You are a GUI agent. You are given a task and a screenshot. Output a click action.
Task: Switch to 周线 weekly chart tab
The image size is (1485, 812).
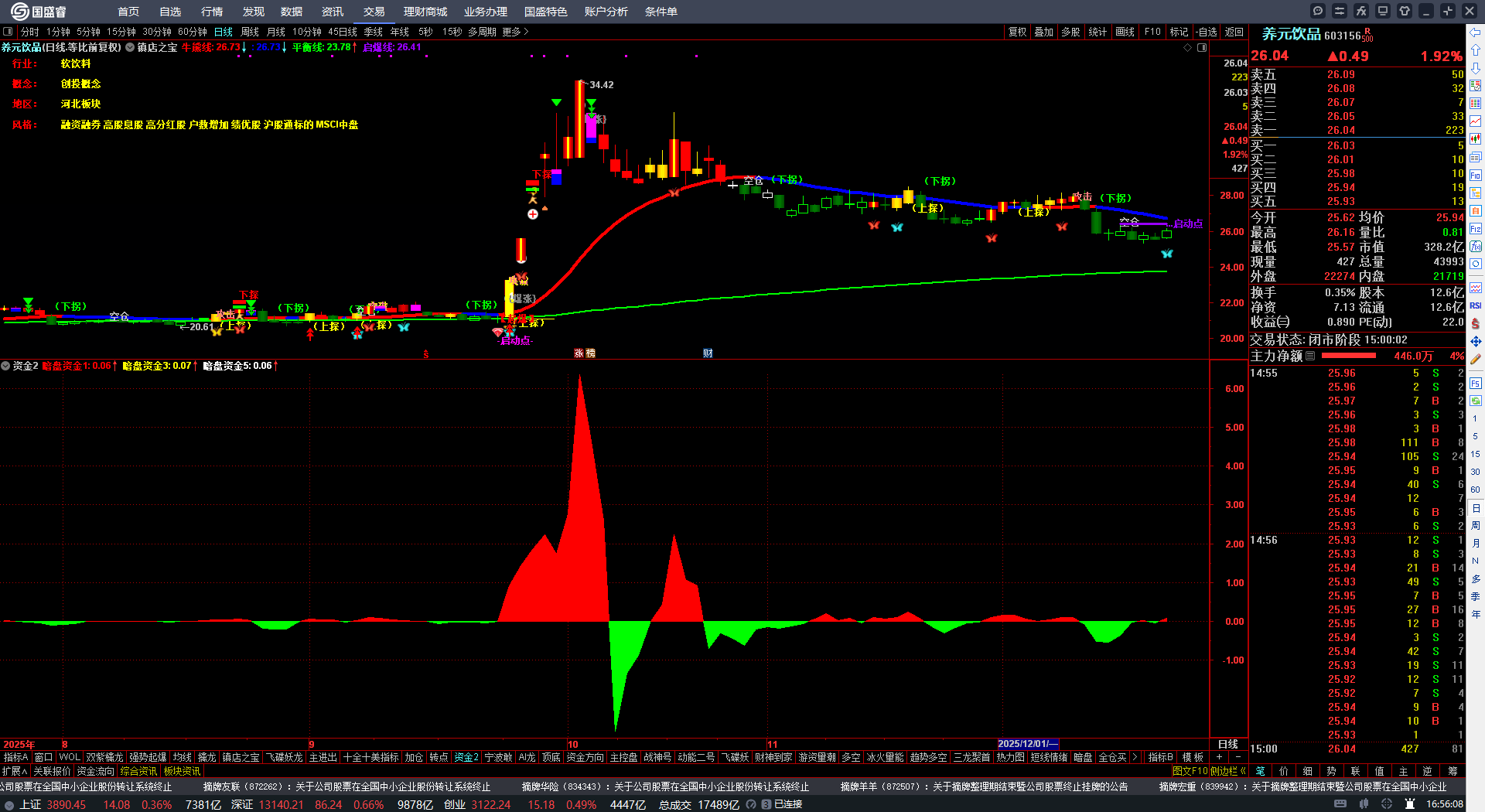(250, 32)
